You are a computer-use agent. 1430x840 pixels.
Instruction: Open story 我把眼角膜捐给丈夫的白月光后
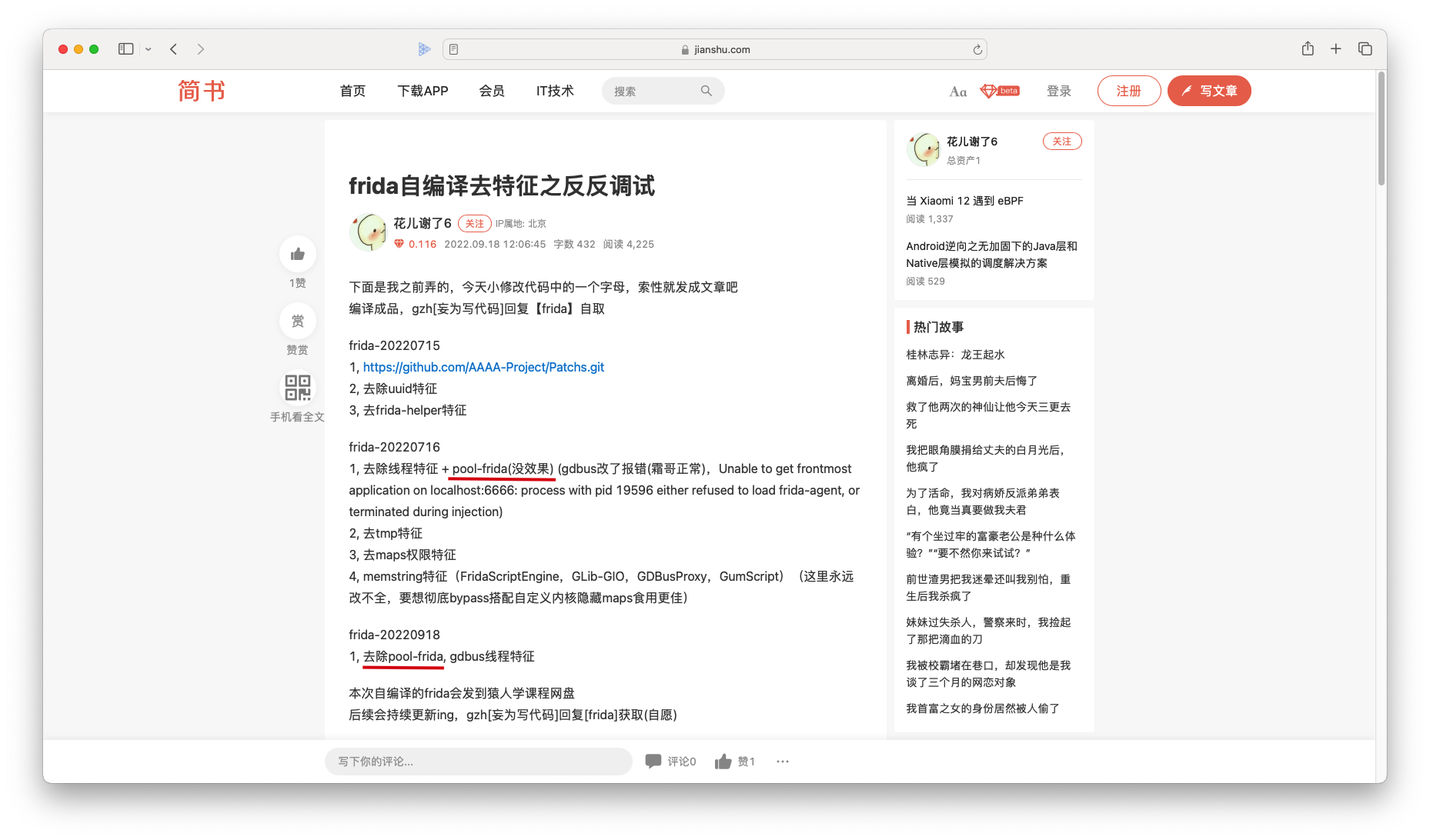point(985,458)
